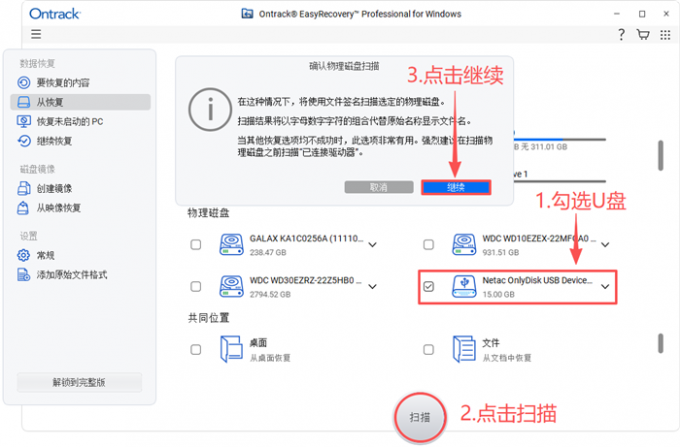This screenshot has width=680, height=447.
Task: Expand the WDC WD30EZRZ disk chevron
Action: [373, 287]
